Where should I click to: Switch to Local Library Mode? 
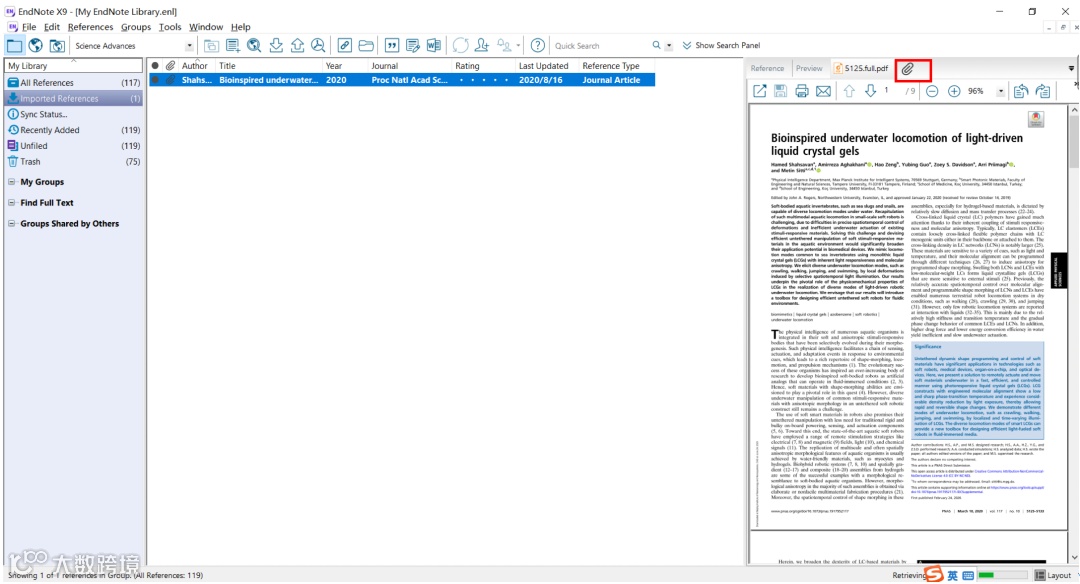(x=14, y=45)
